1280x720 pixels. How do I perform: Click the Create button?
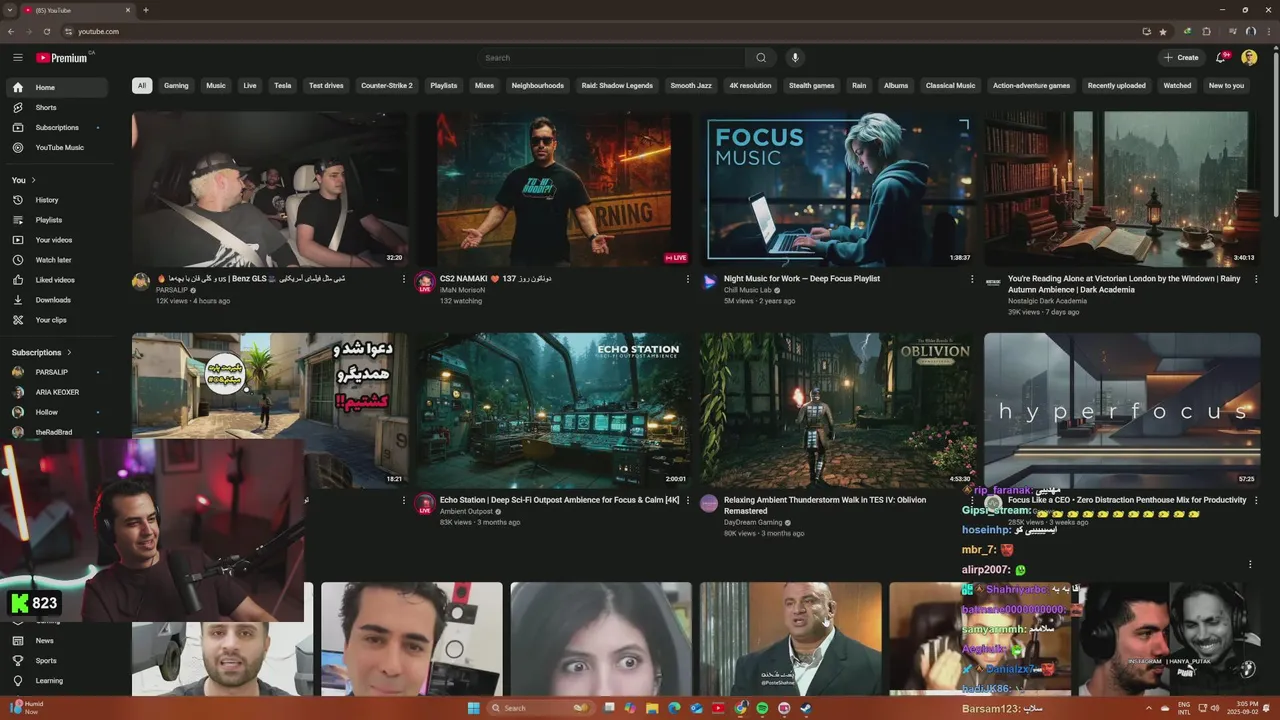click(1181, 58)
